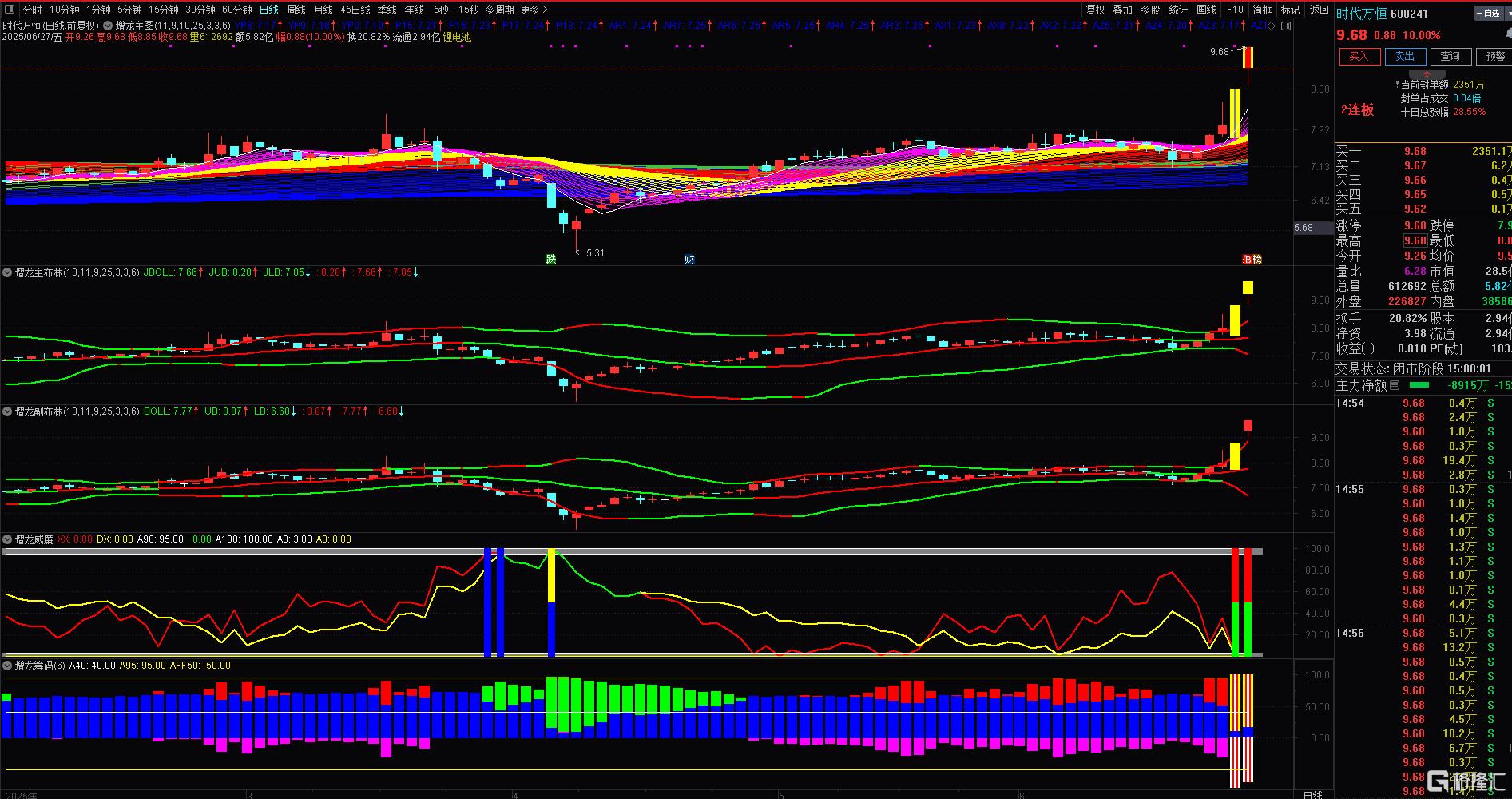Expand the 更多 periods menu
This screenshot has width=1512, height=799.
(534, 10)
